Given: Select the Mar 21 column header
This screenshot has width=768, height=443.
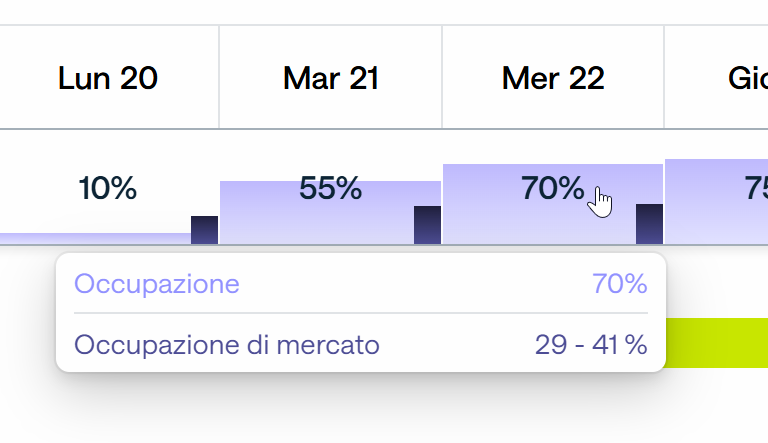Looking at the screenshot, I should (331, 77).
